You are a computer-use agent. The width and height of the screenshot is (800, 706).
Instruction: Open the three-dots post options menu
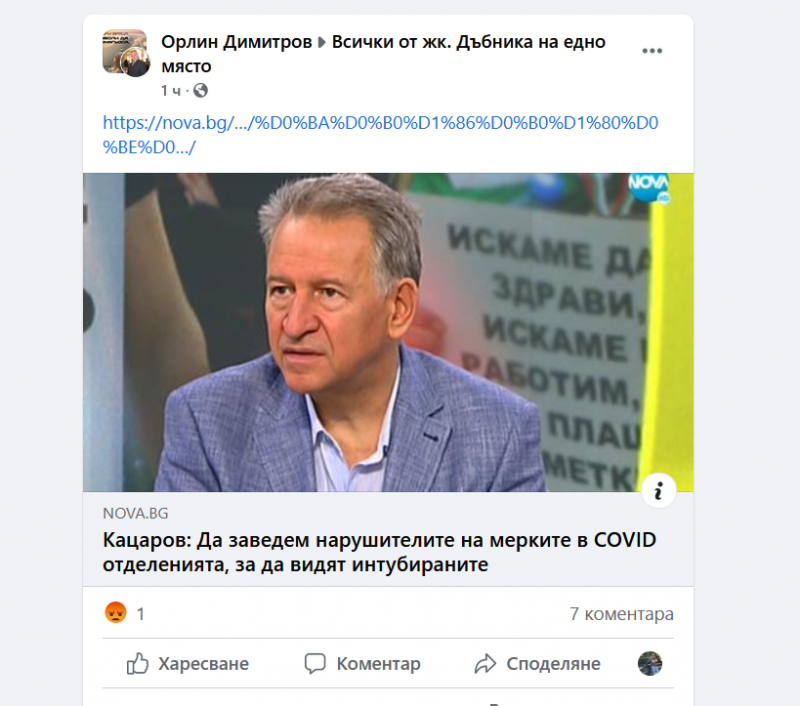[x=652, y=51]
